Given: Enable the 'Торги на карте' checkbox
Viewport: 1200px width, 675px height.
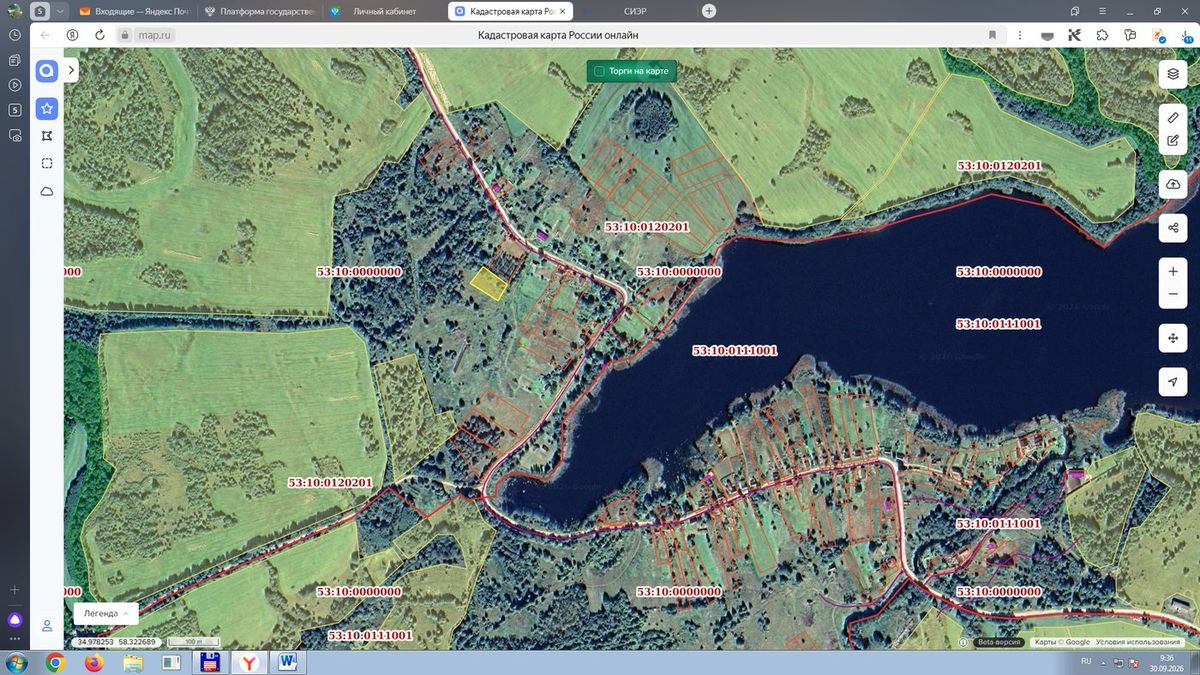Looking at the screenshot, I should pos(599,72).
